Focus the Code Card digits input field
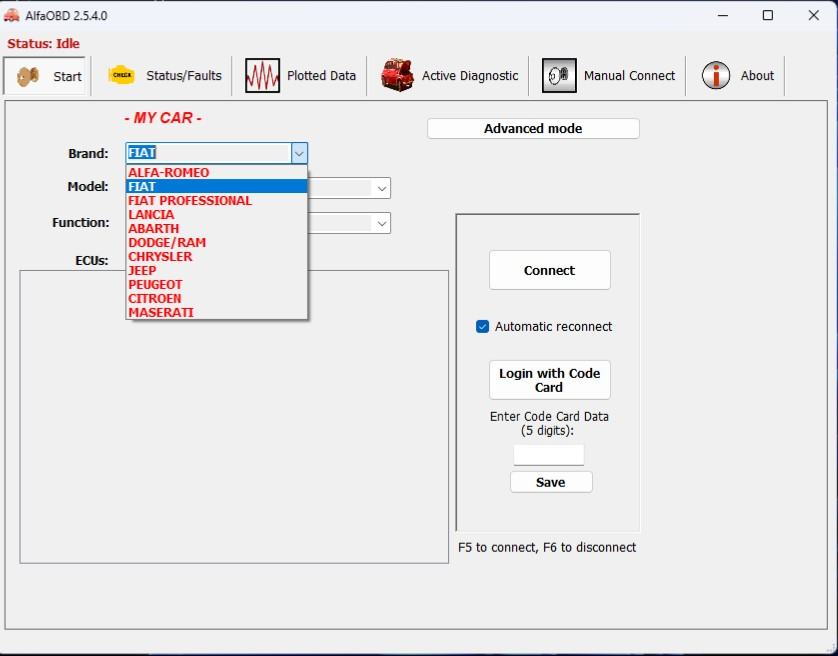The width and height of the screenshot is (838, 656). click(549, 455)
